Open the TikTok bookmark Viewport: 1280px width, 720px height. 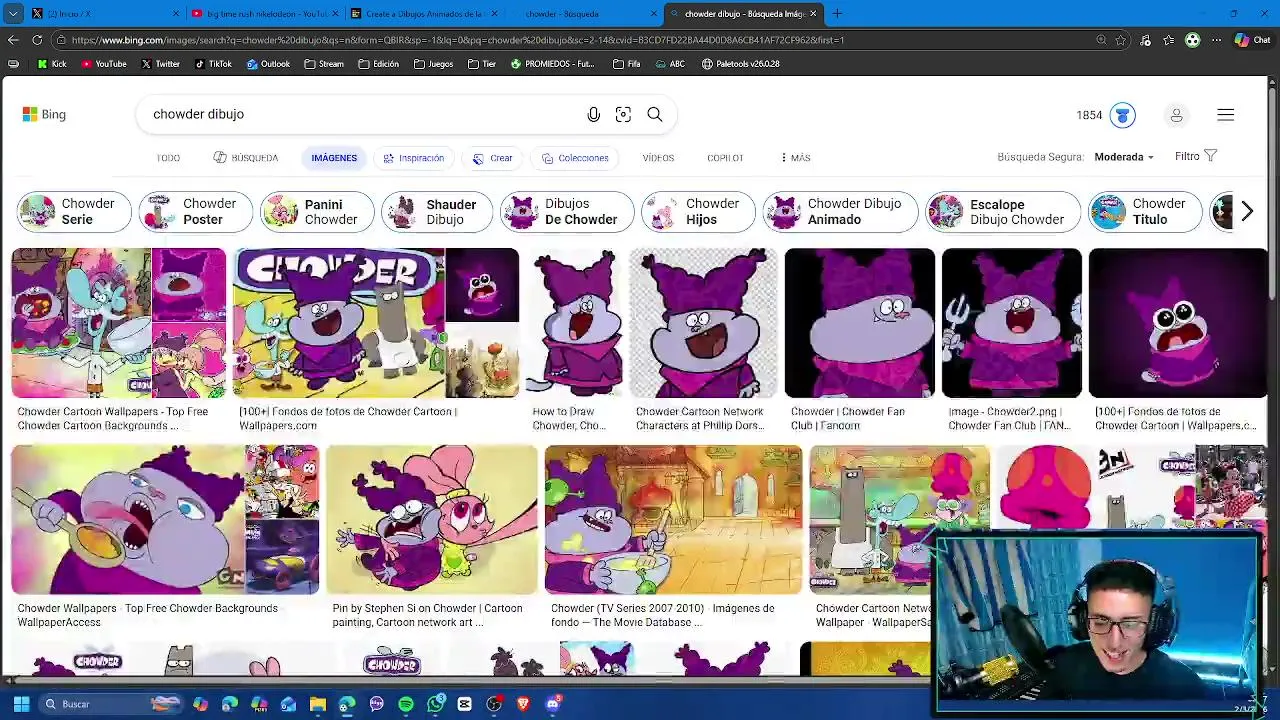click(213, 64)
